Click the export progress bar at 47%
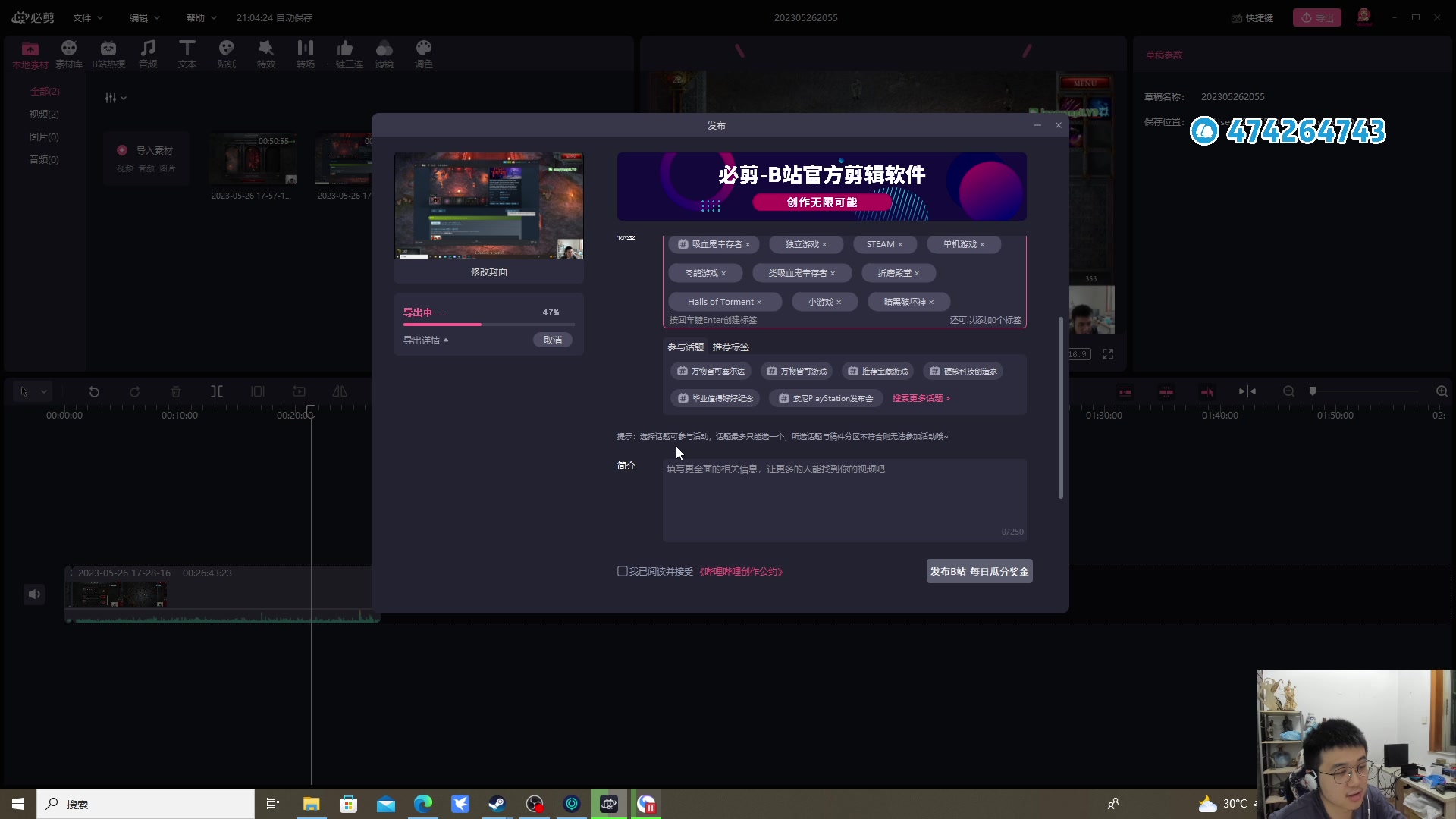 click(x=488, y=325)
